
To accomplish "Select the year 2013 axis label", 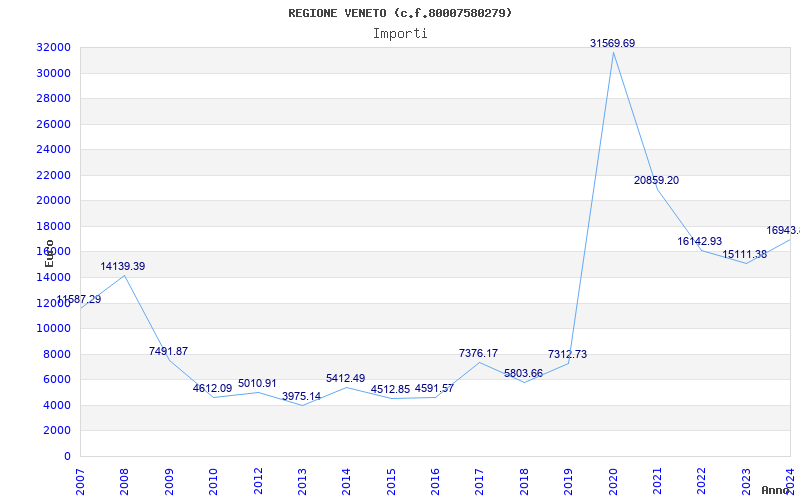I will (x=302, y=482).
